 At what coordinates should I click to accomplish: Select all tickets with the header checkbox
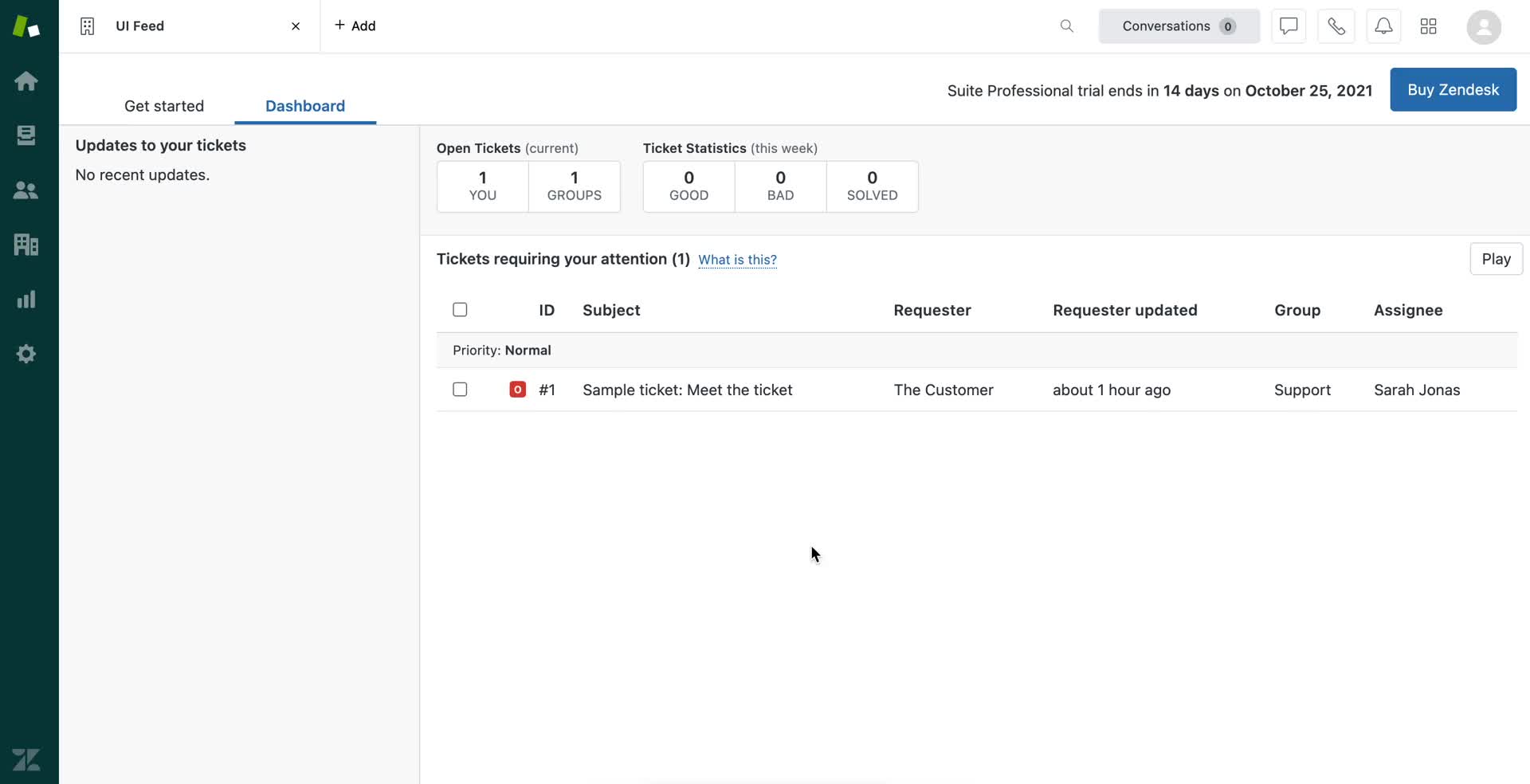tap(460, 310)
